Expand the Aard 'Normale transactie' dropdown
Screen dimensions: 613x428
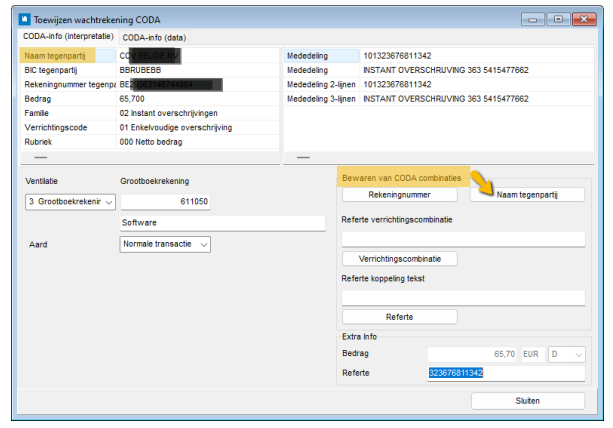(165, 244)
